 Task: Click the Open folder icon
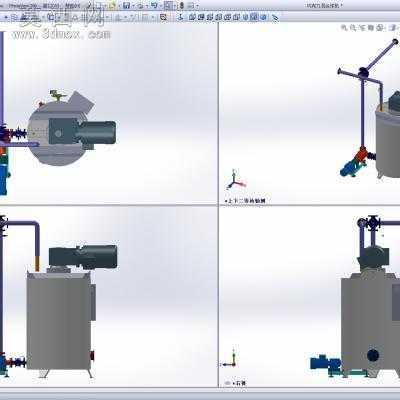112,5
